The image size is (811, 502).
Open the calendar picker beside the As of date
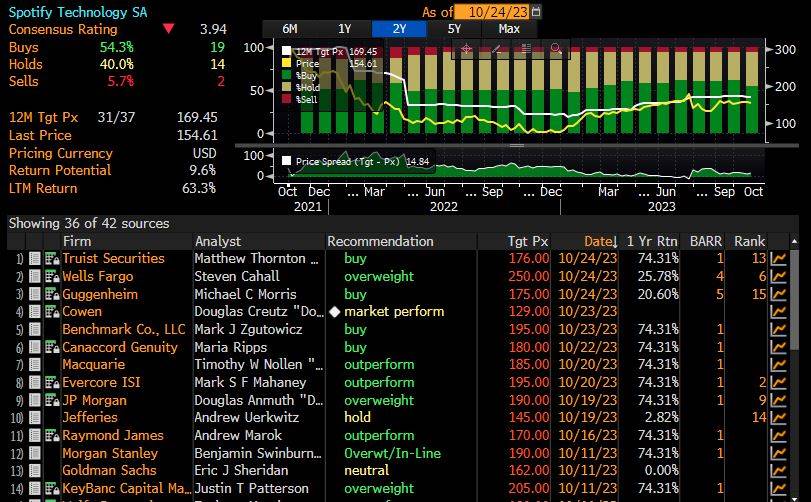(536, 11)
